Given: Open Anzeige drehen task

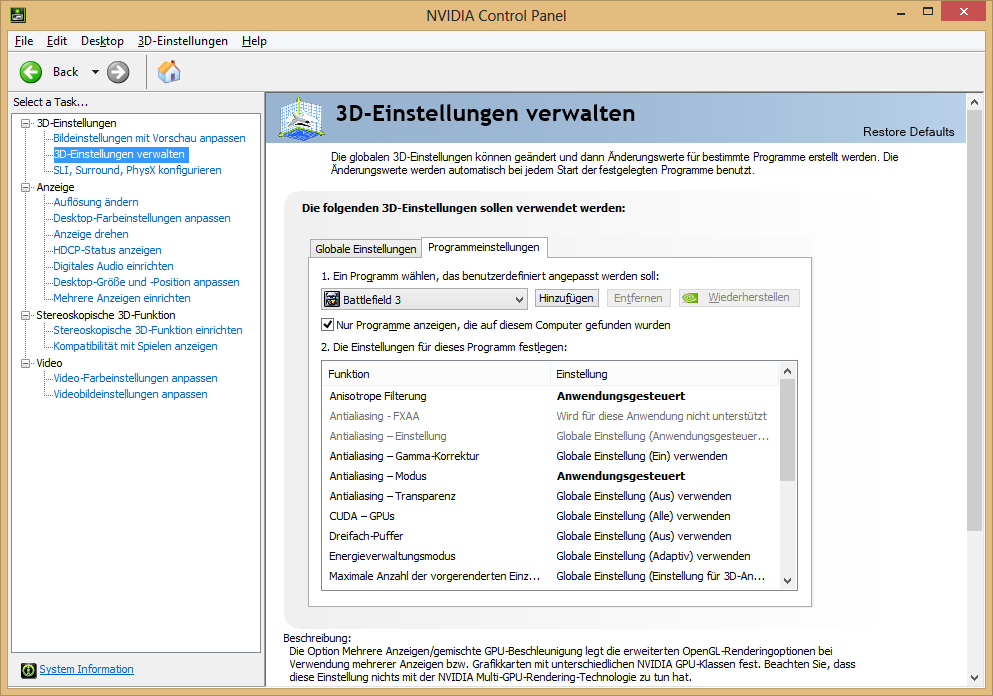Looking at the screenshot, I should click(x=91, y=234).
